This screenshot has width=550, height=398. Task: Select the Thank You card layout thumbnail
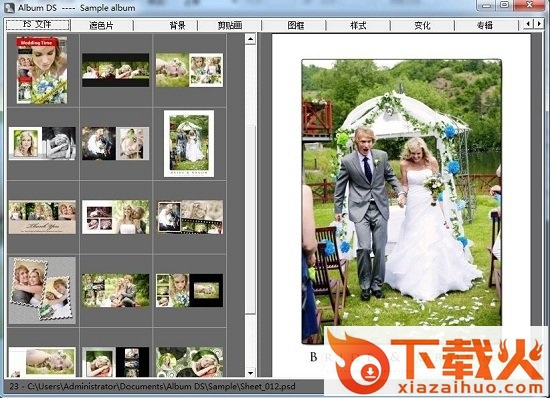point(42,217)
